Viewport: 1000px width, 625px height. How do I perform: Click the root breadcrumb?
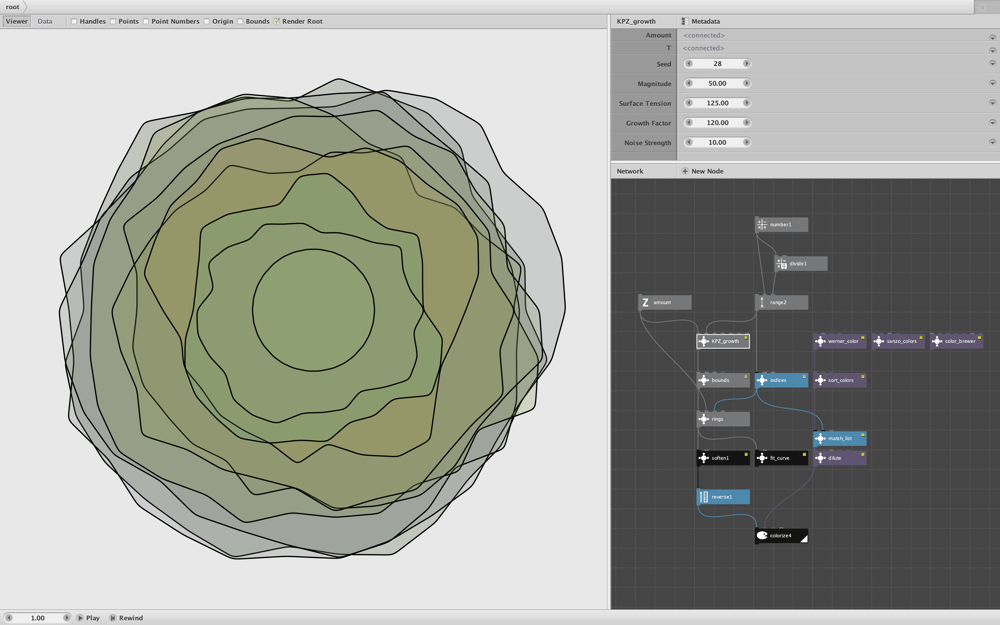point(13,7)
